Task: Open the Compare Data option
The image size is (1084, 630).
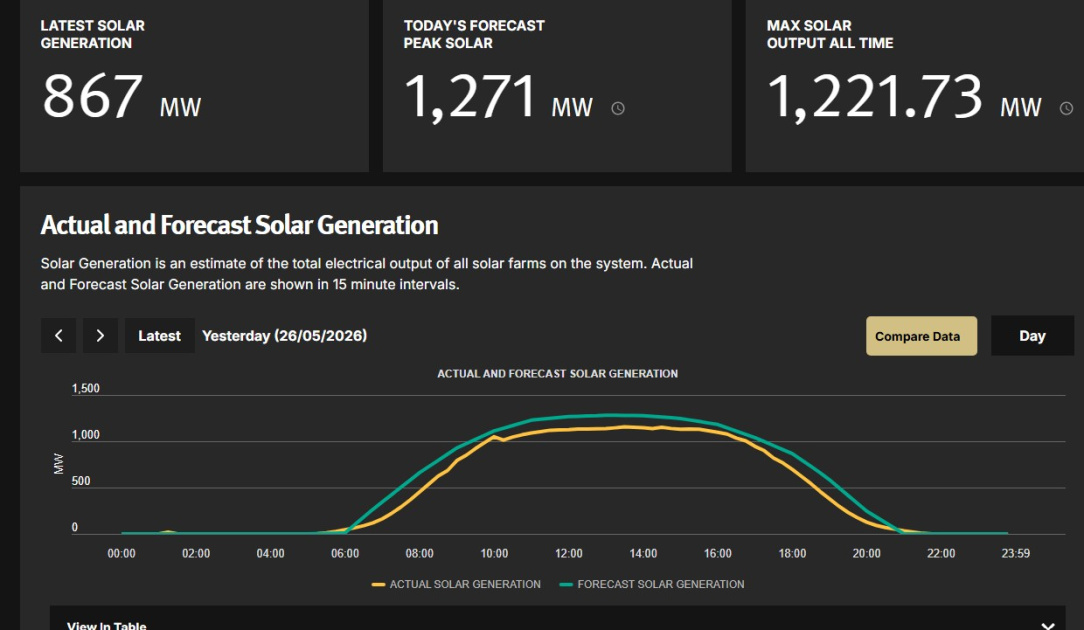Action: (x=921, y=336)
